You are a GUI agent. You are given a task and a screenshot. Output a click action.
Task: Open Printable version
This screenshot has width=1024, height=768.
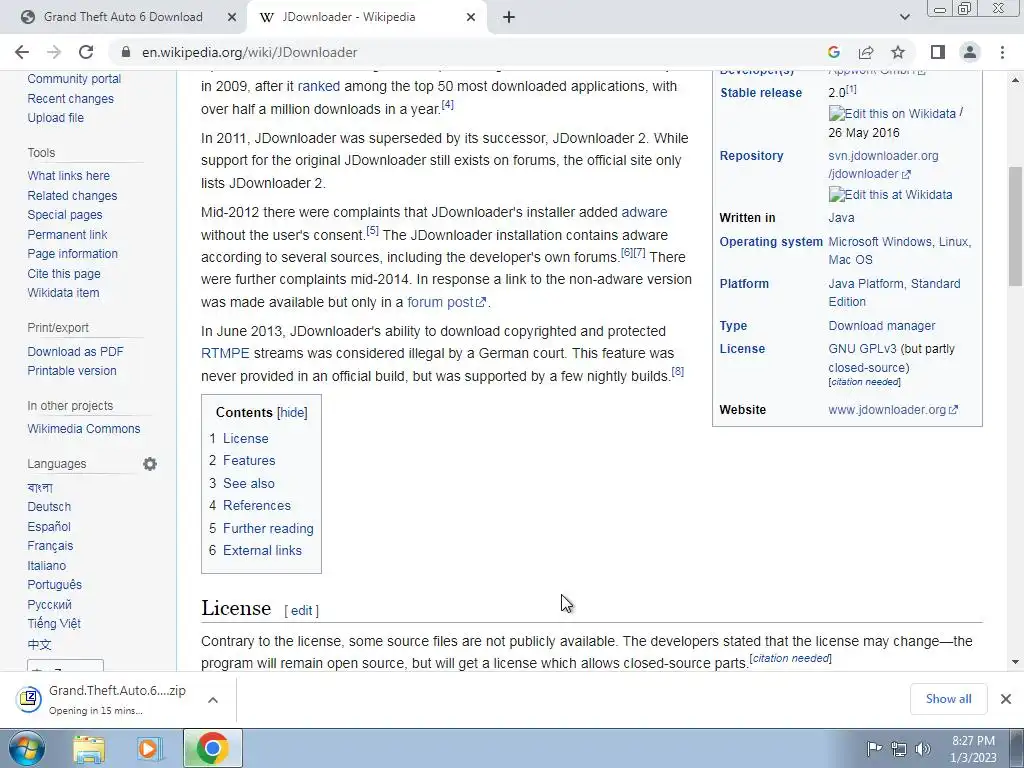(72, 370)
